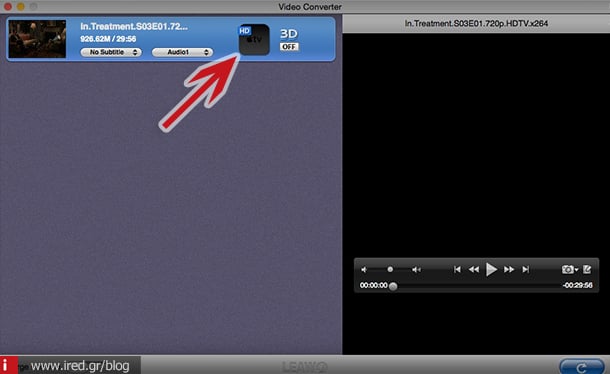Click the volume slider knob
Screen dimensions: 610x374
click(390, 269)
